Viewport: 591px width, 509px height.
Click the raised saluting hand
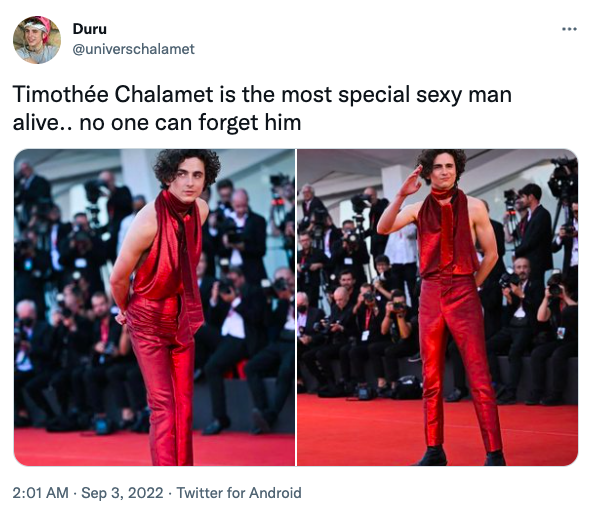click(412, 182)
